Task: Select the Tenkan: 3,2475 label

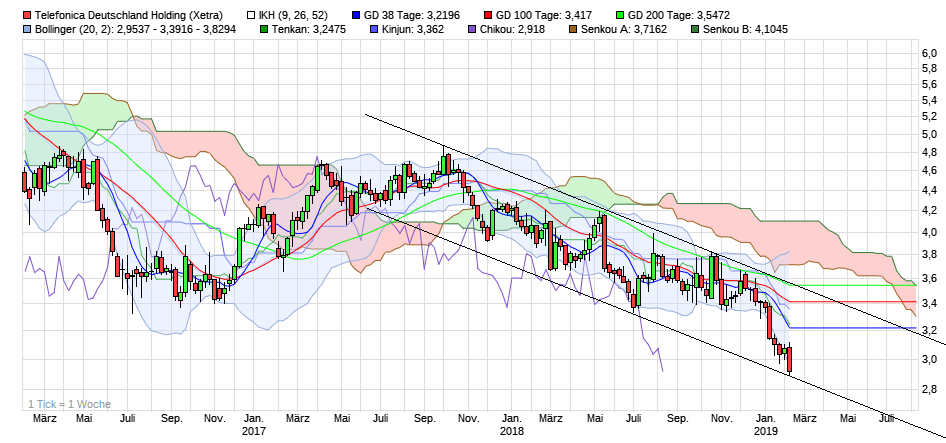Action: [x=309, y=29]
